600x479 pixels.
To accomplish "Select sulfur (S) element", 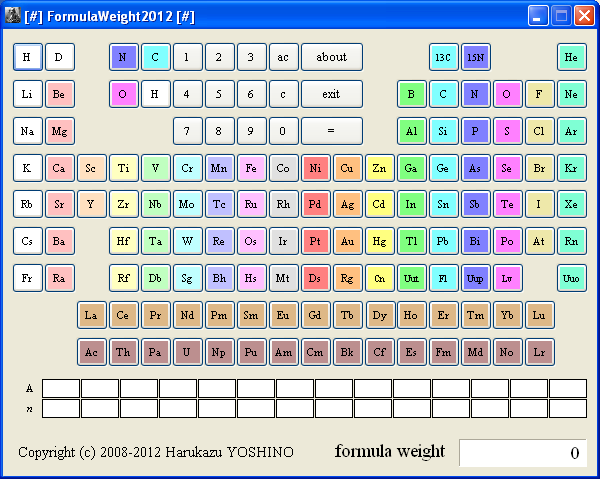I will click(508, 131).
